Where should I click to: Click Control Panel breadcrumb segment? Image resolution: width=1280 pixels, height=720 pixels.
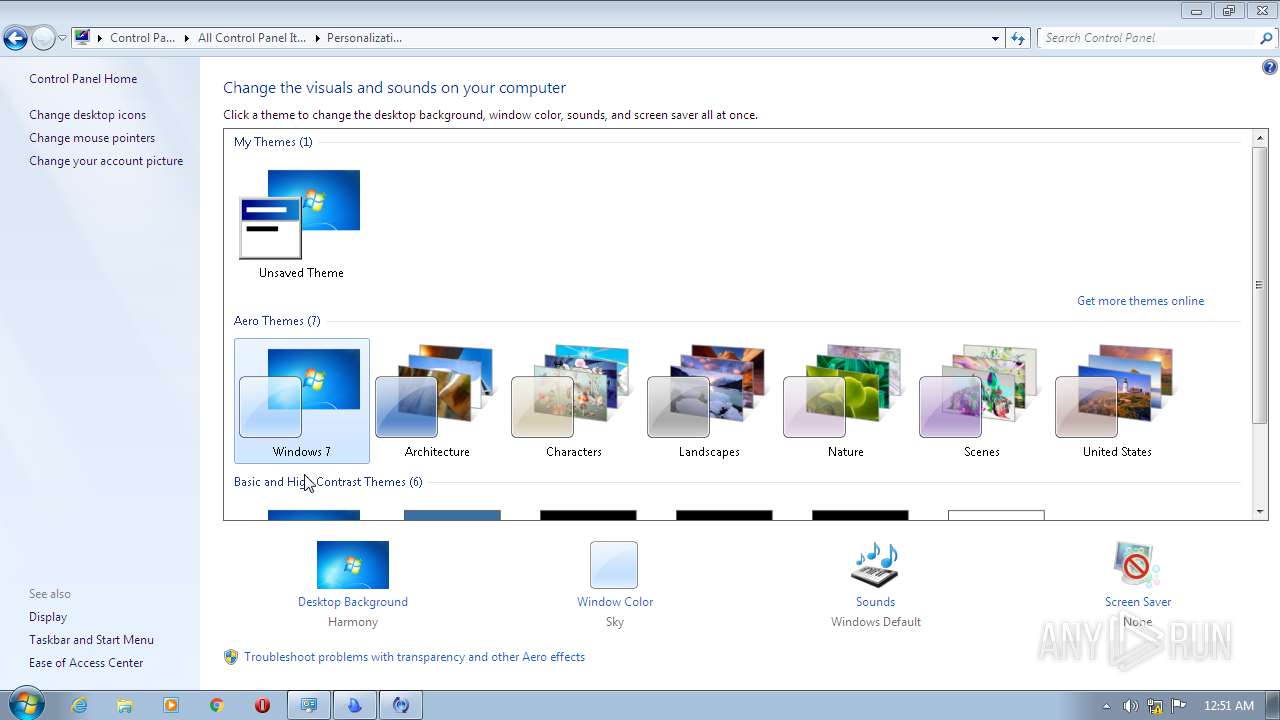142,38
